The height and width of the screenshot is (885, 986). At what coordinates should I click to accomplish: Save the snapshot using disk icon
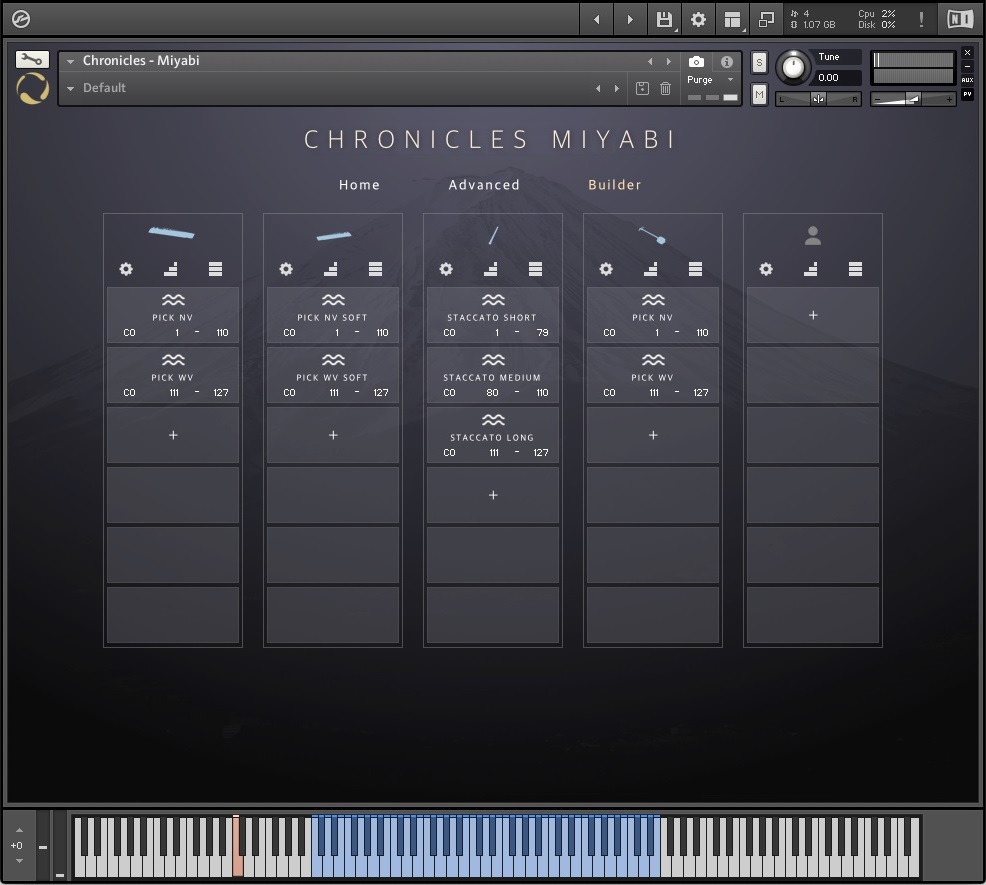coord(642,89)
